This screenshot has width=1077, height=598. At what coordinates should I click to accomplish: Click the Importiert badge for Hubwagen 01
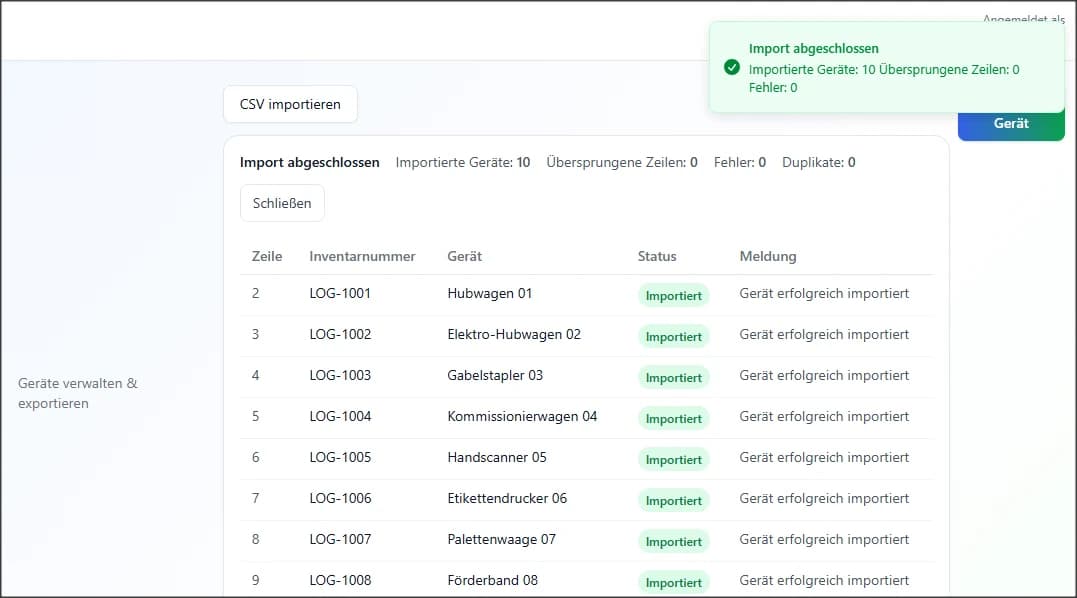673,296
